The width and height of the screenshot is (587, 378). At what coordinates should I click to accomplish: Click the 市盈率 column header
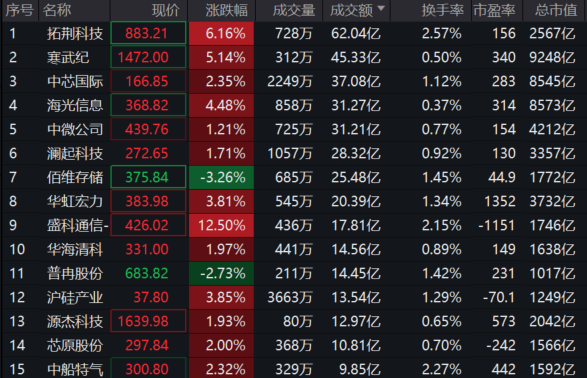pos(494,10)
